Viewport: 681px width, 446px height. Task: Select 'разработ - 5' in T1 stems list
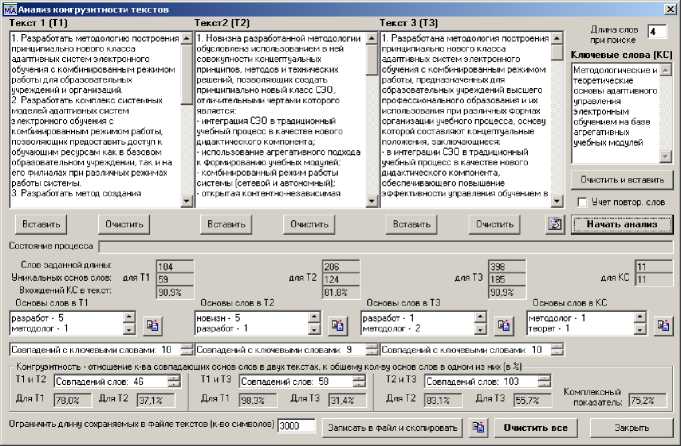tap(38, 318)
